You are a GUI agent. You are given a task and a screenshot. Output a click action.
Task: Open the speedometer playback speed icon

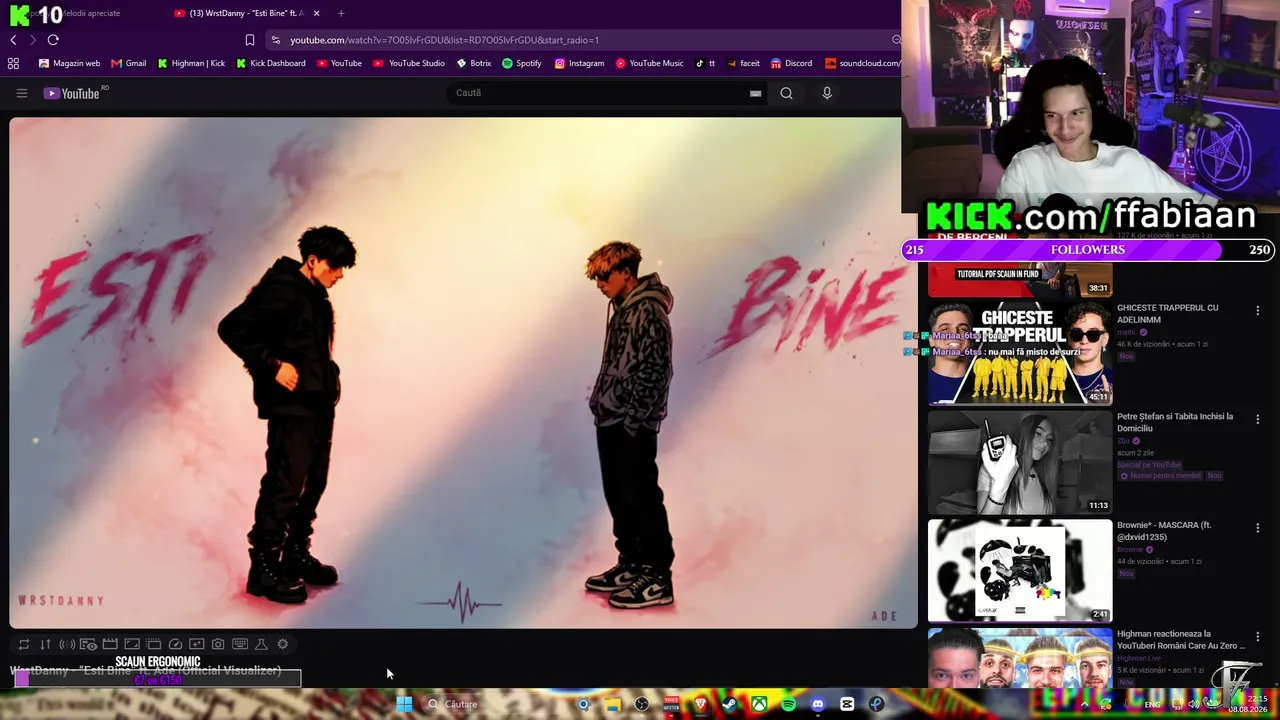click(175, 645)
